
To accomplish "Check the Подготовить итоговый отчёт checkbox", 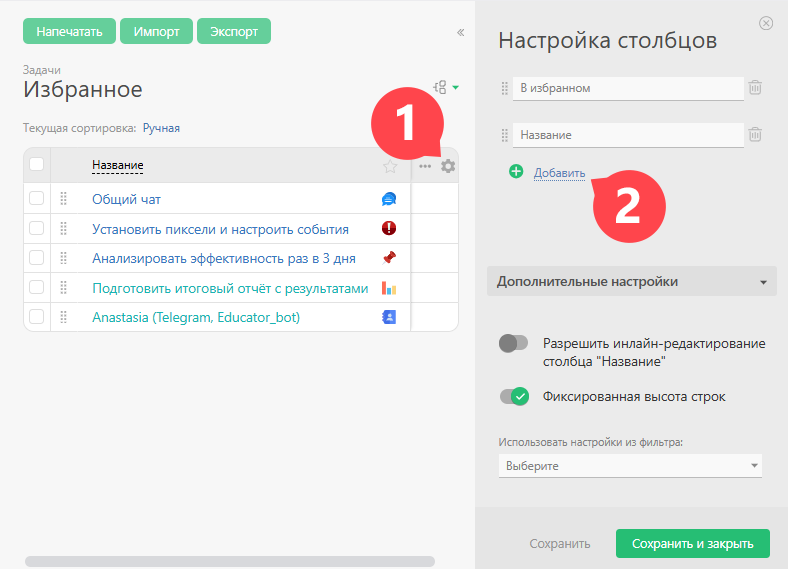I will coord(37,288).
